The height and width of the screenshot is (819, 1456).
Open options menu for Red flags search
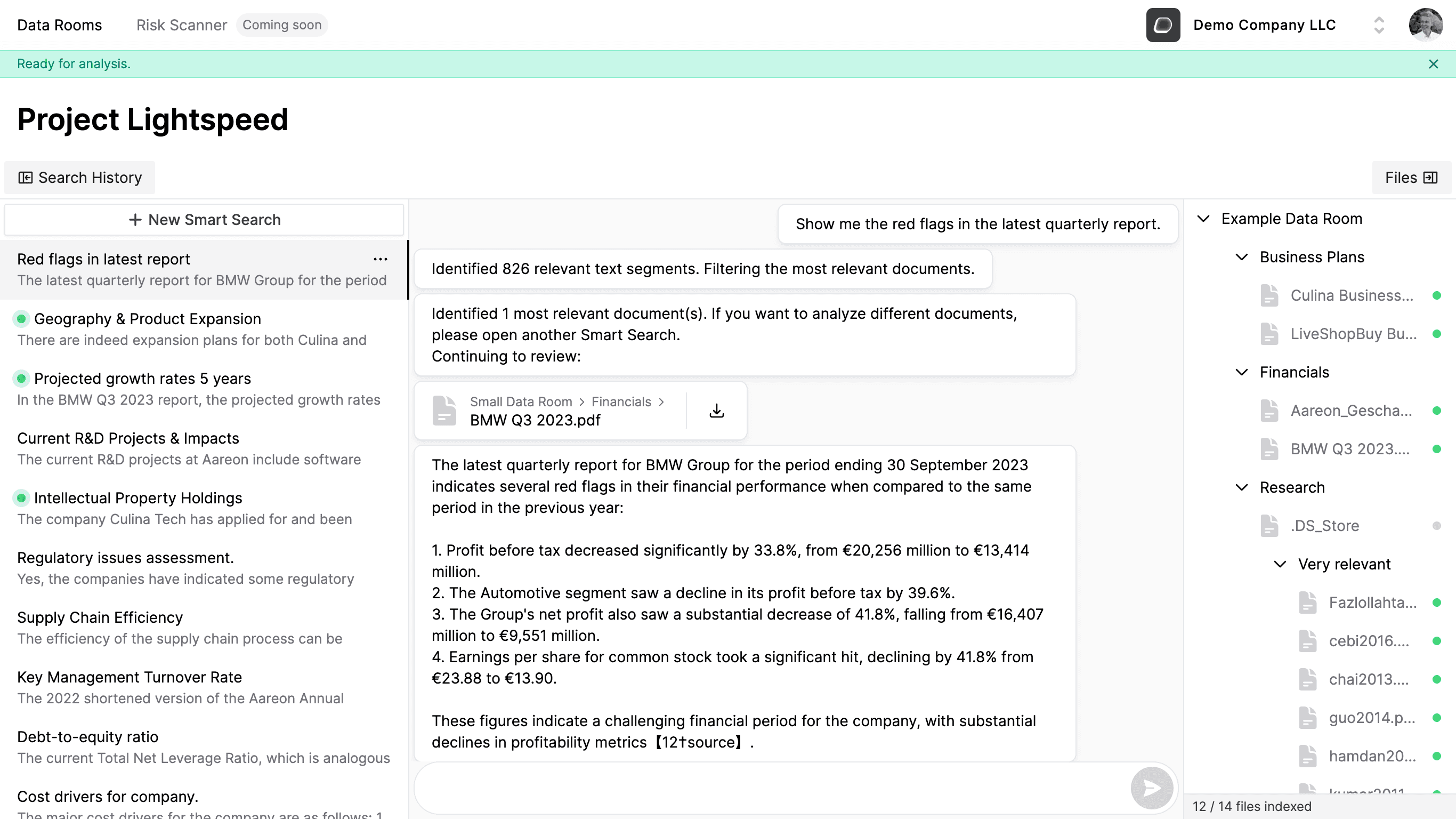tap(381, 259)
